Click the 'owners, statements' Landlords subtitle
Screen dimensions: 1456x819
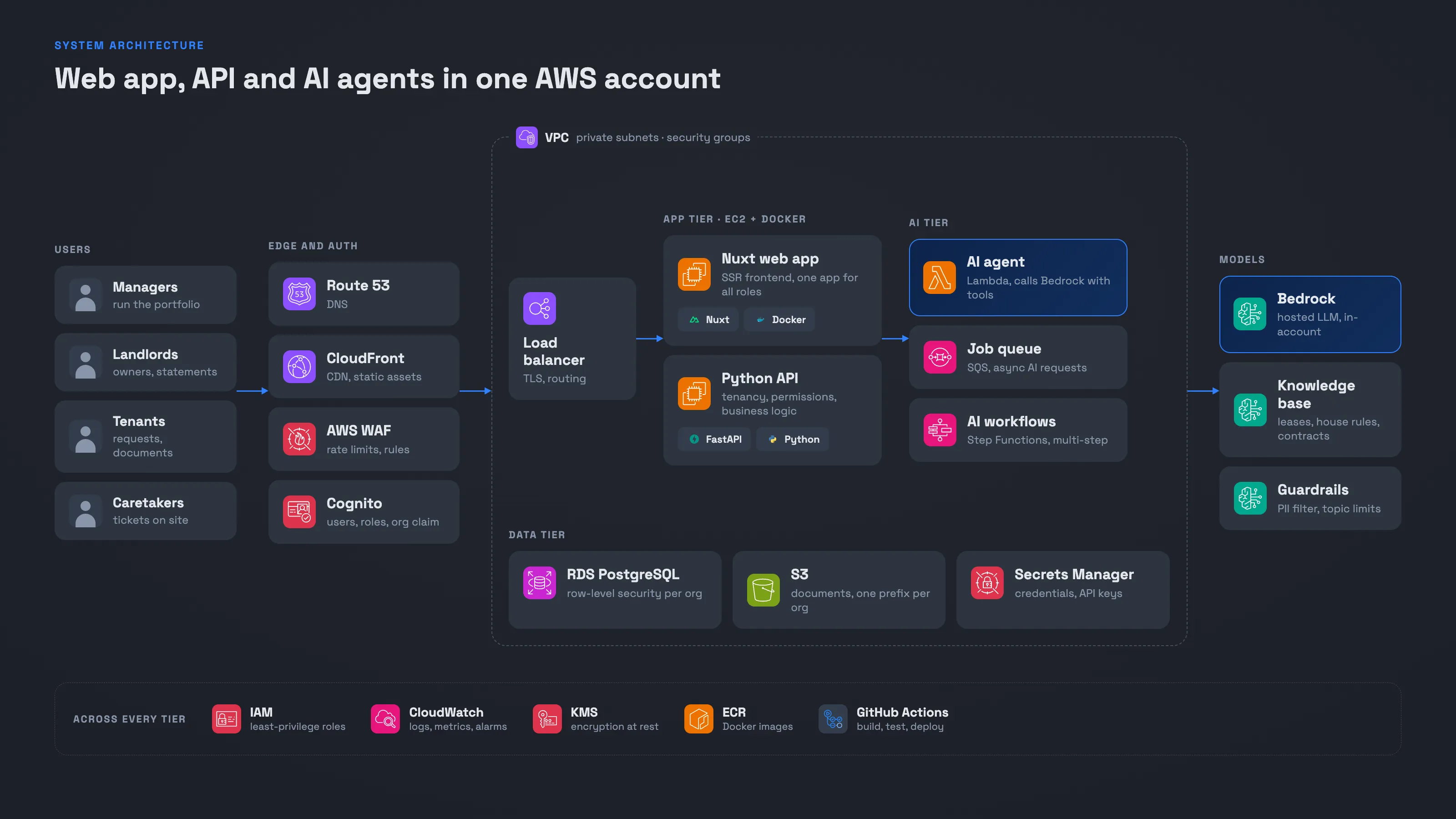click(164, 372)
